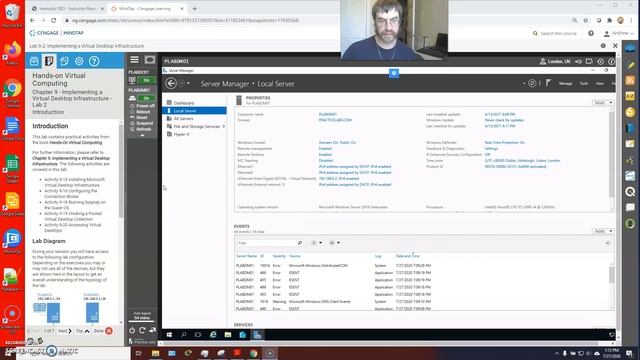Viewport: 640px width, 360px height.
Task: Click Server Manager in remote taskbar
Action: [257, 335]
